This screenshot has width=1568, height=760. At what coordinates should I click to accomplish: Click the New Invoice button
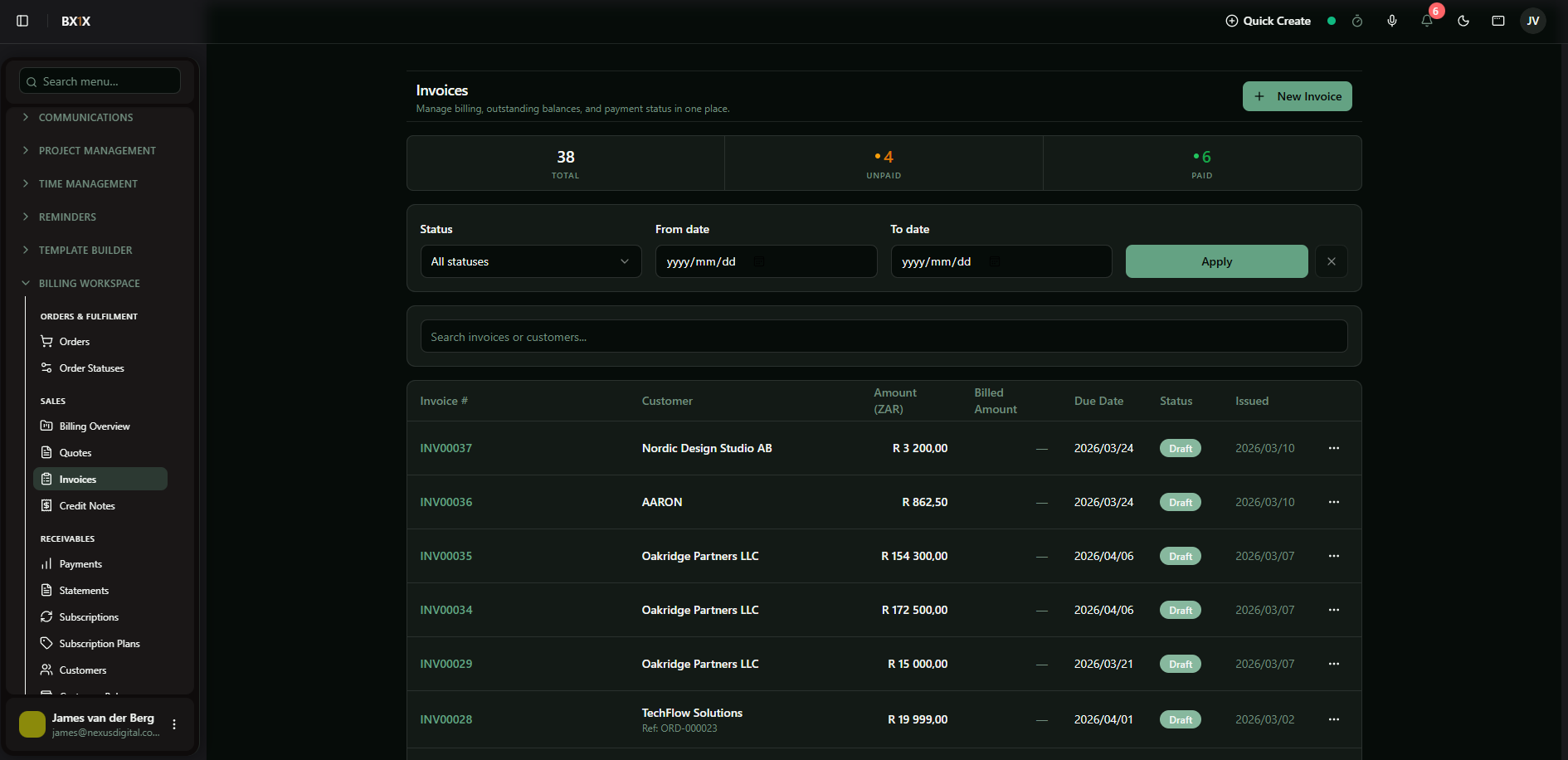1298,96
